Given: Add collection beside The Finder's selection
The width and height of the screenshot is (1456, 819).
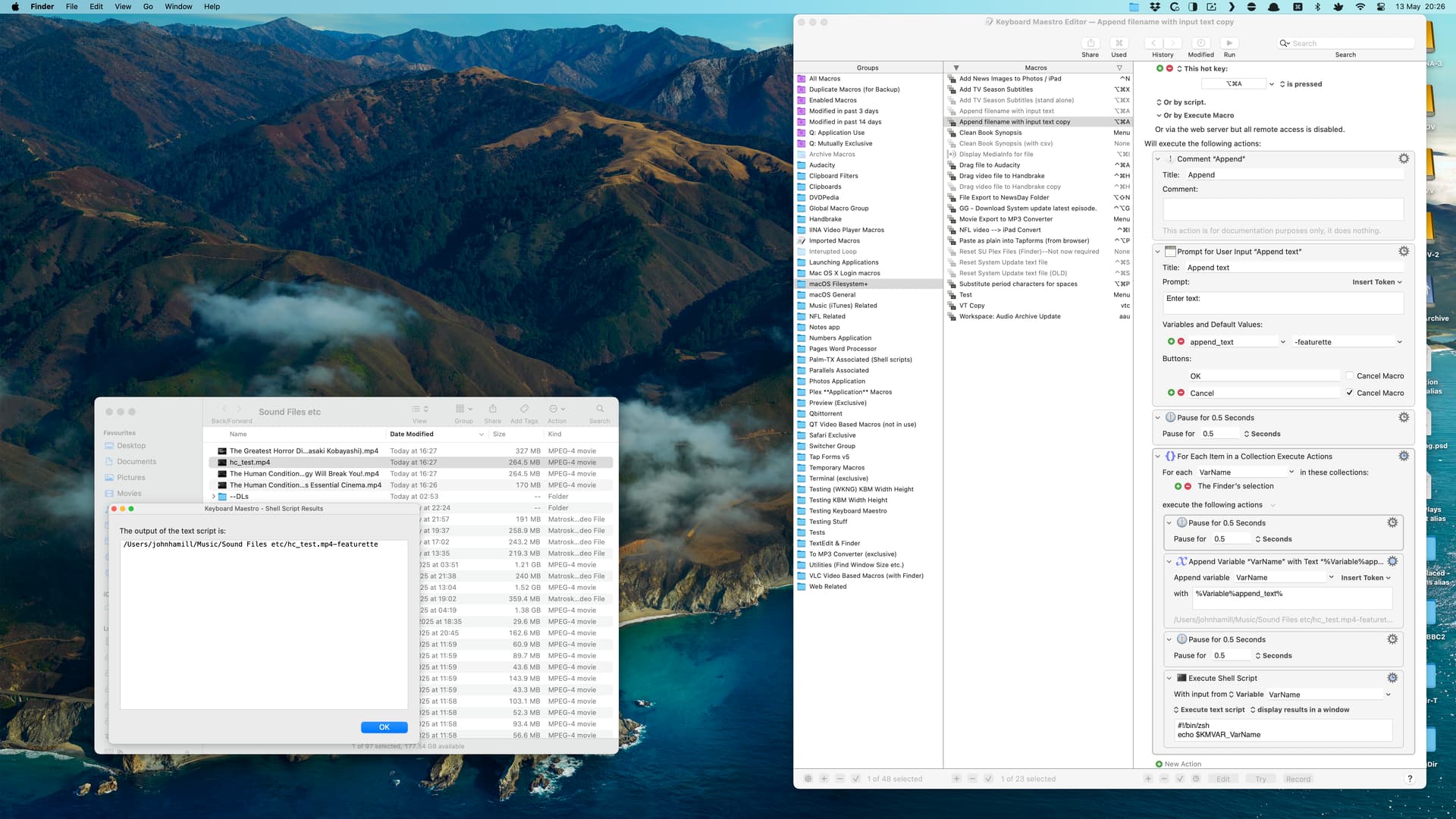Looking at the screenshot, I should (1178, 486).
